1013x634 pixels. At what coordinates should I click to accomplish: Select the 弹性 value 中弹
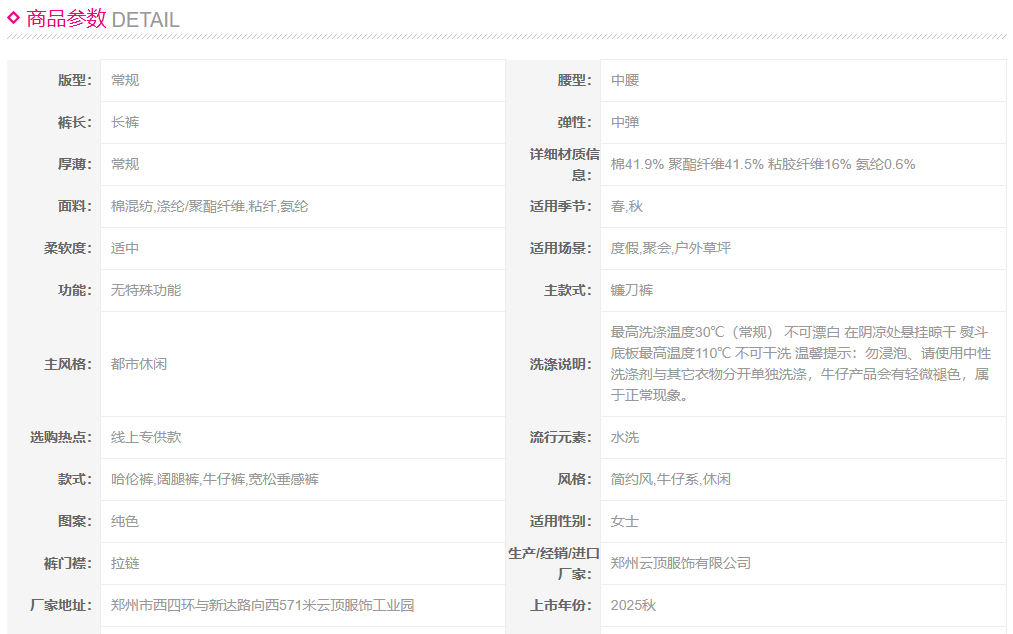[625, 122]
